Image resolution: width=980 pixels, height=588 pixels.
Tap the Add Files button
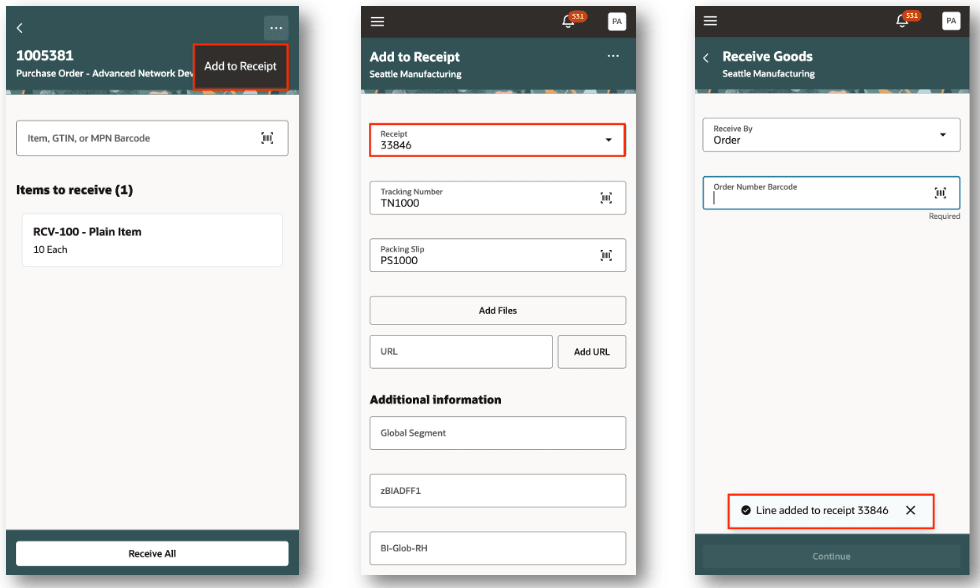click(498, 311)
